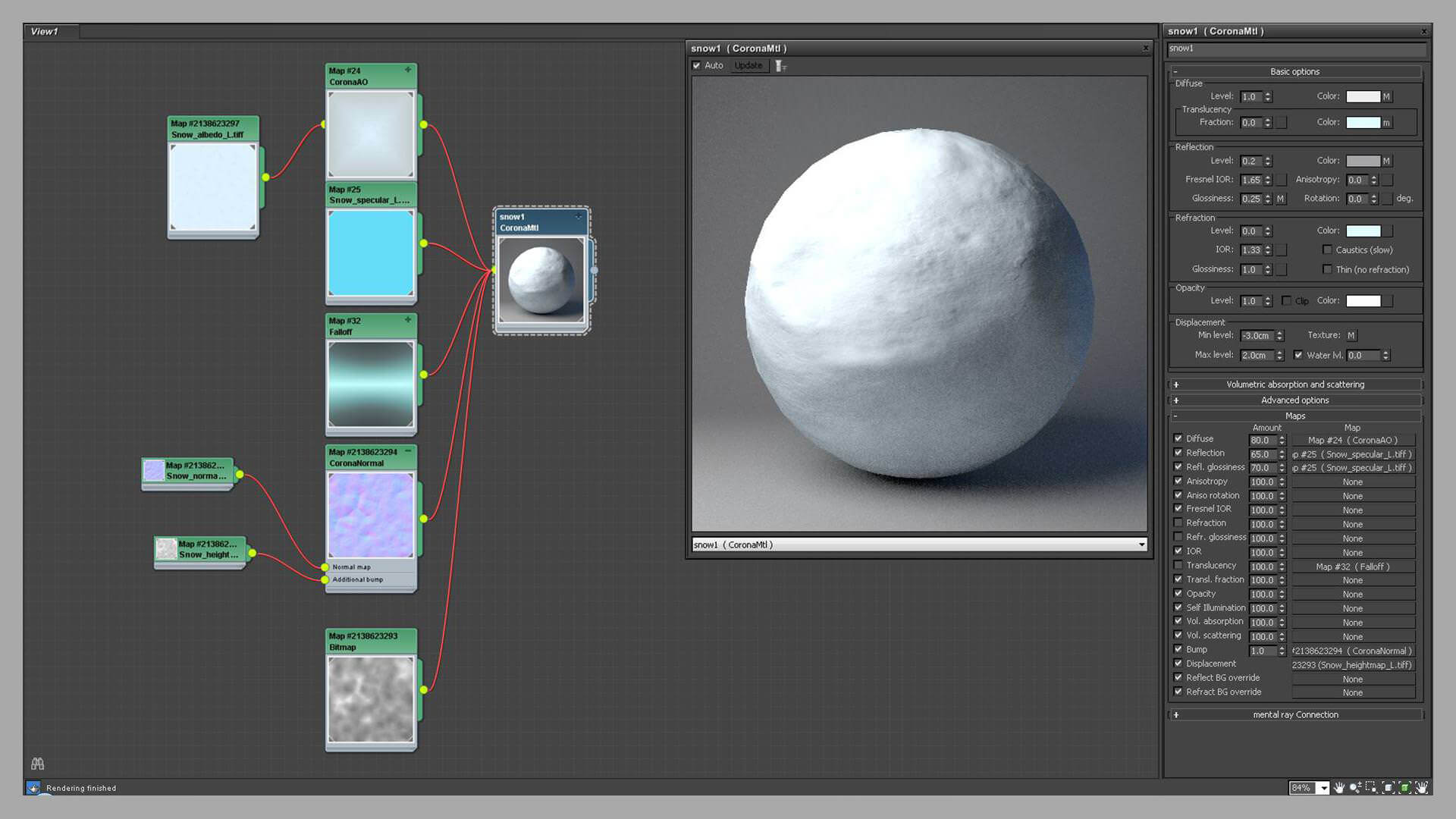Click the Fresnel IOR spinner arrows
The height and width of the screenshot is (819, 1456).
(1268, 180)
